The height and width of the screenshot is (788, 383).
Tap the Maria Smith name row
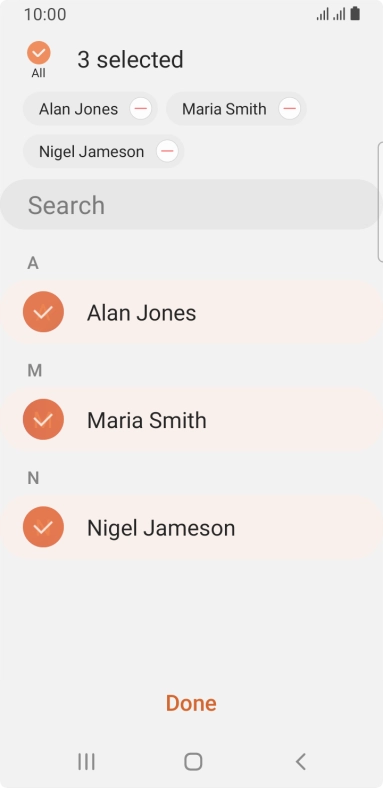[190, 419]
